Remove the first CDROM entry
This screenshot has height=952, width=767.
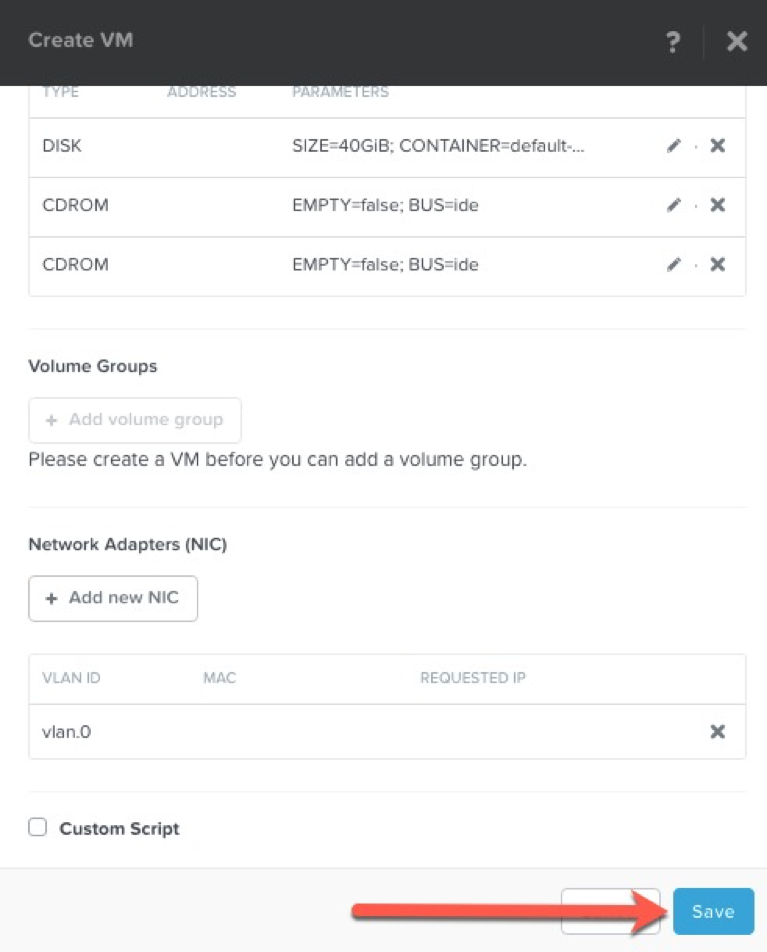pos(718,205)
